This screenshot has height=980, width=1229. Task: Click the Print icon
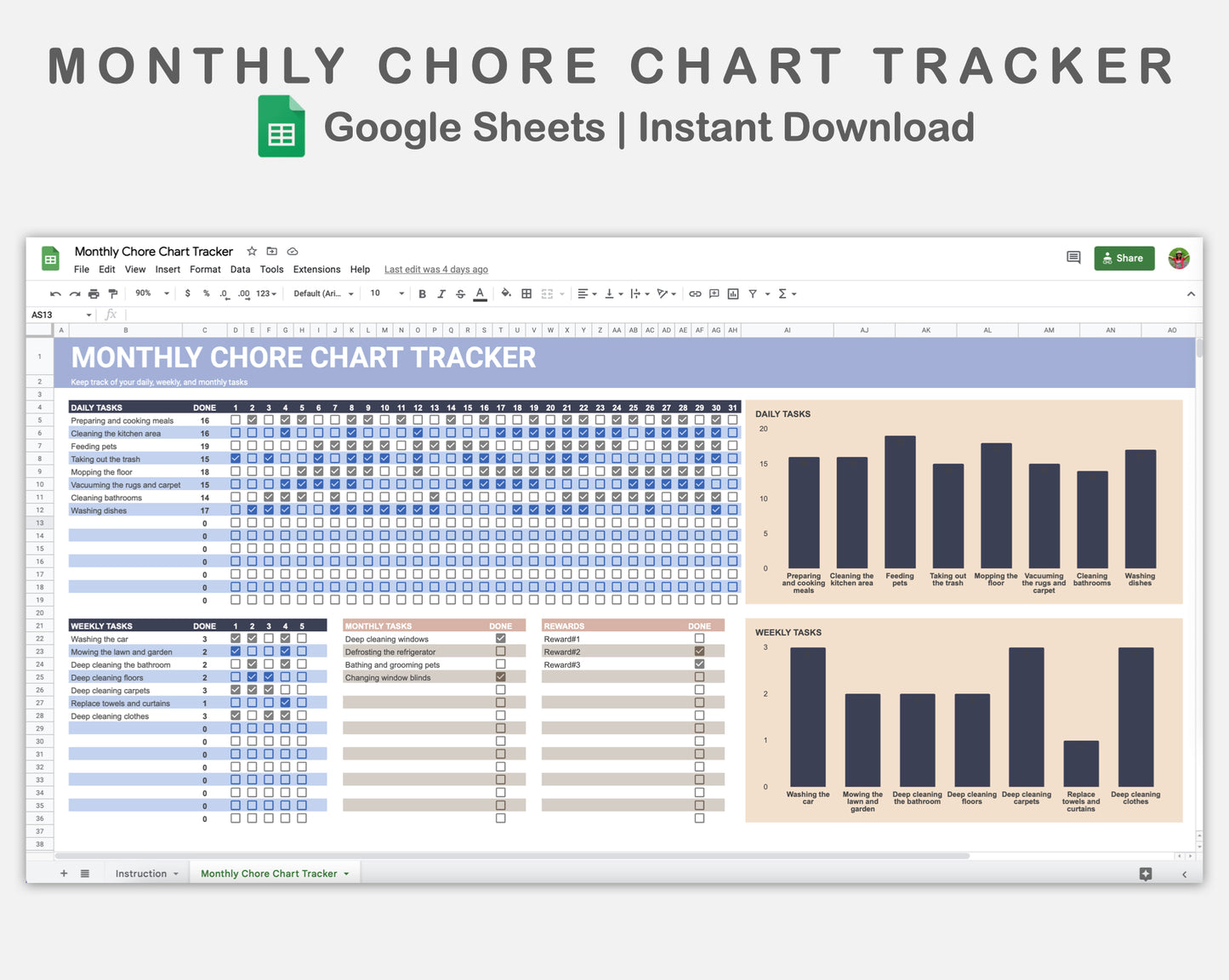pos(94,293)
